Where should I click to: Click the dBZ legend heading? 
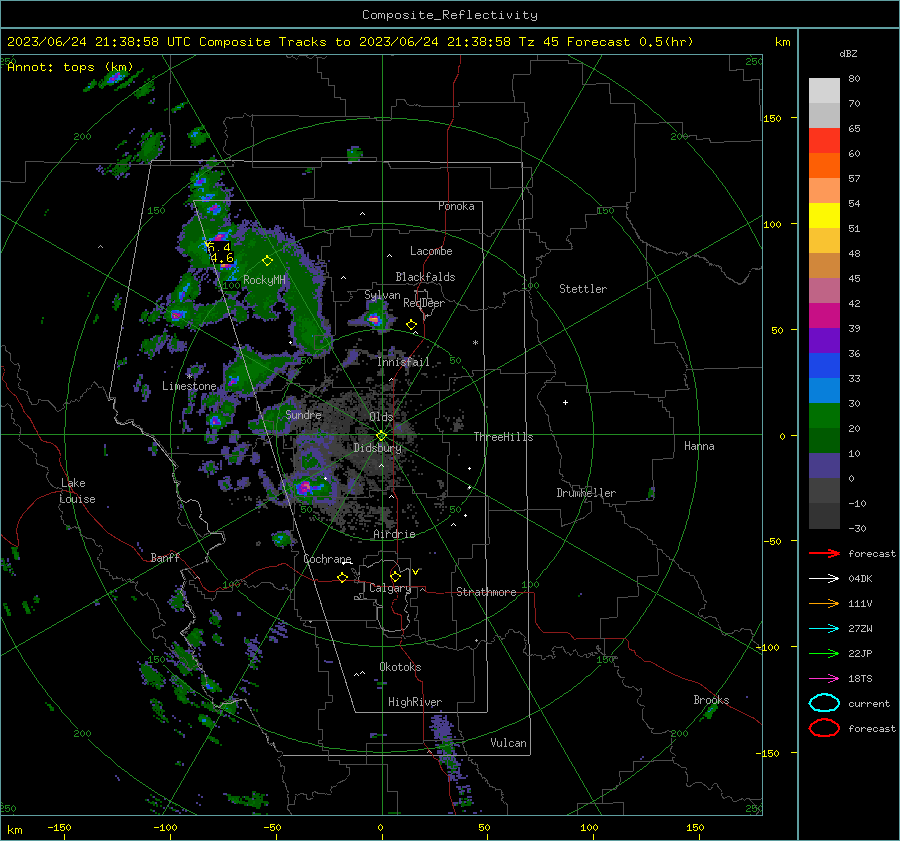pos(848,53)
